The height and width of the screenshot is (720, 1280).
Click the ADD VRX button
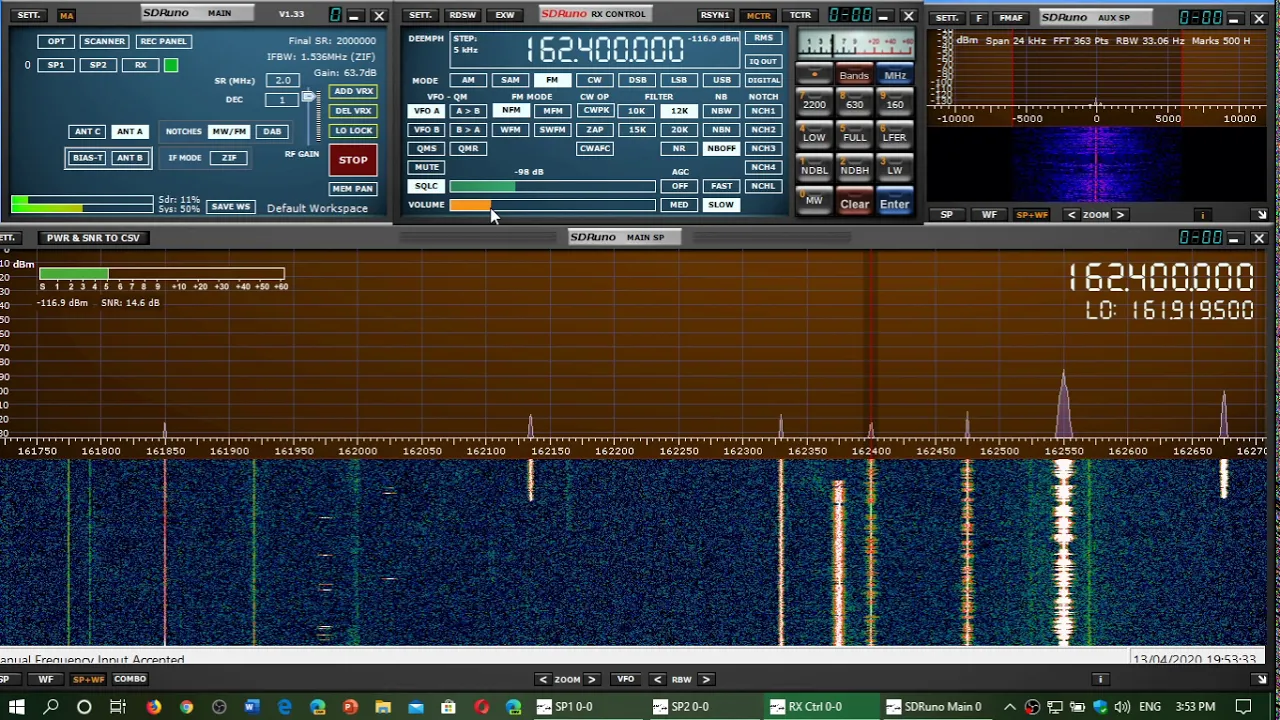point(353,91)
